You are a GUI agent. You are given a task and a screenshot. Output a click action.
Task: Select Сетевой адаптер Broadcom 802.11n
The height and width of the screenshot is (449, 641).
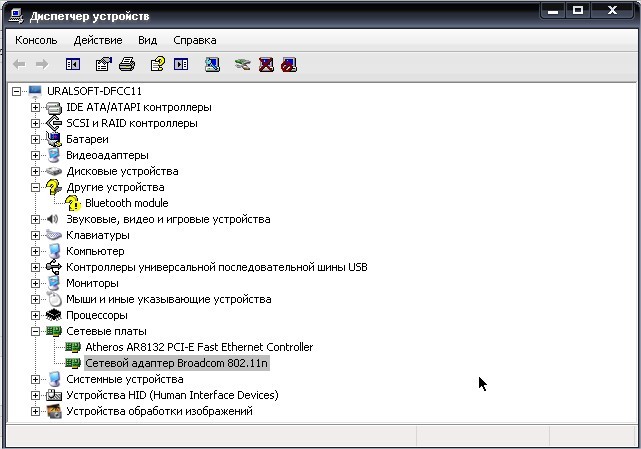[176, 363]
